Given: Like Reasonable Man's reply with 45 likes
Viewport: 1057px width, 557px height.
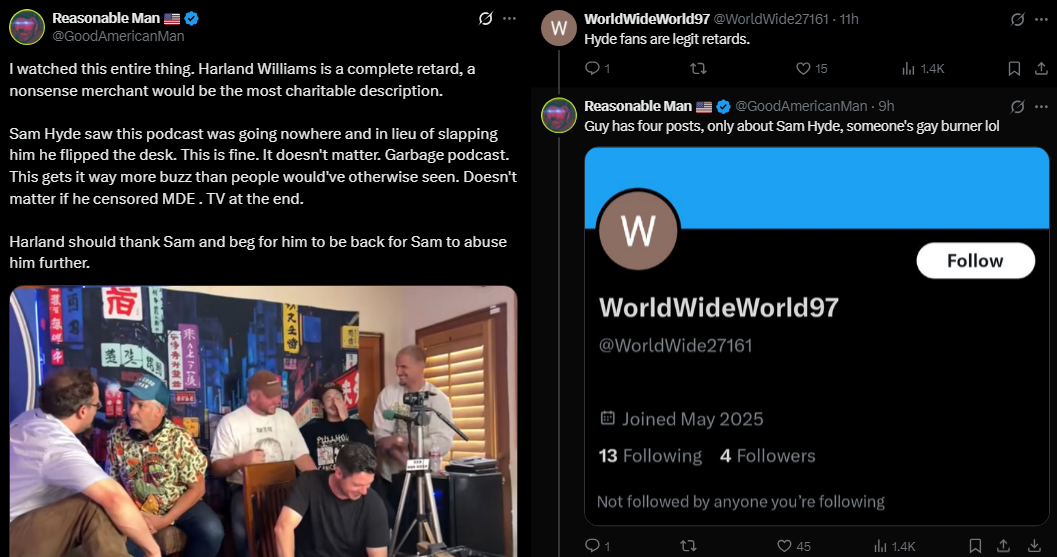Looking at the screenshot, I should [x=793, y=546].
